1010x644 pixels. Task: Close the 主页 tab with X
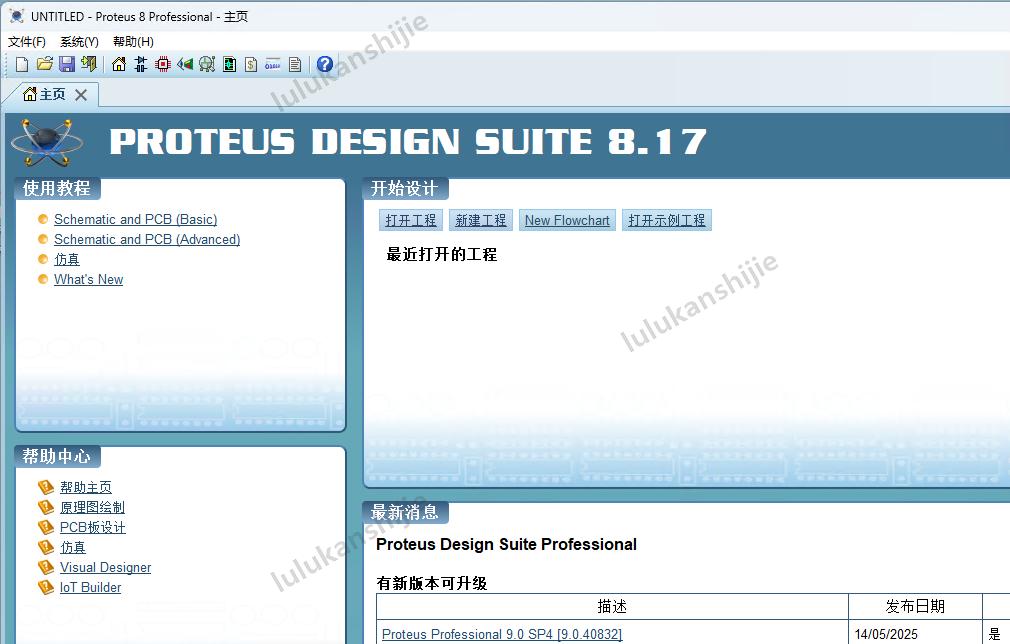pos(81,95)
